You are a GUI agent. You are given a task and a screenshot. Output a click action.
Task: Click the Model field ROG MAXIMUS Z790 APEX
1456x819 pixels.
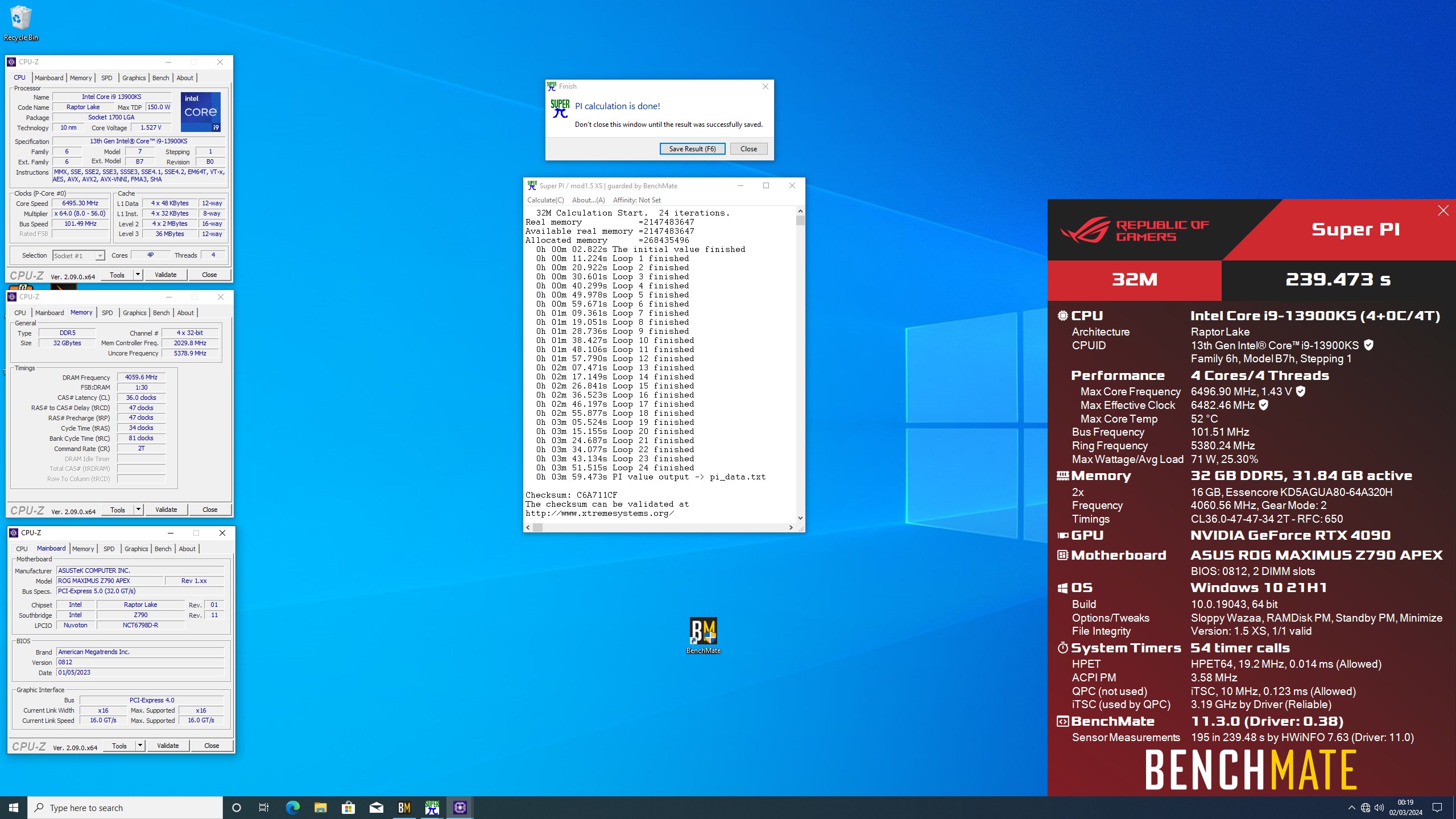(x=110, y=581)
